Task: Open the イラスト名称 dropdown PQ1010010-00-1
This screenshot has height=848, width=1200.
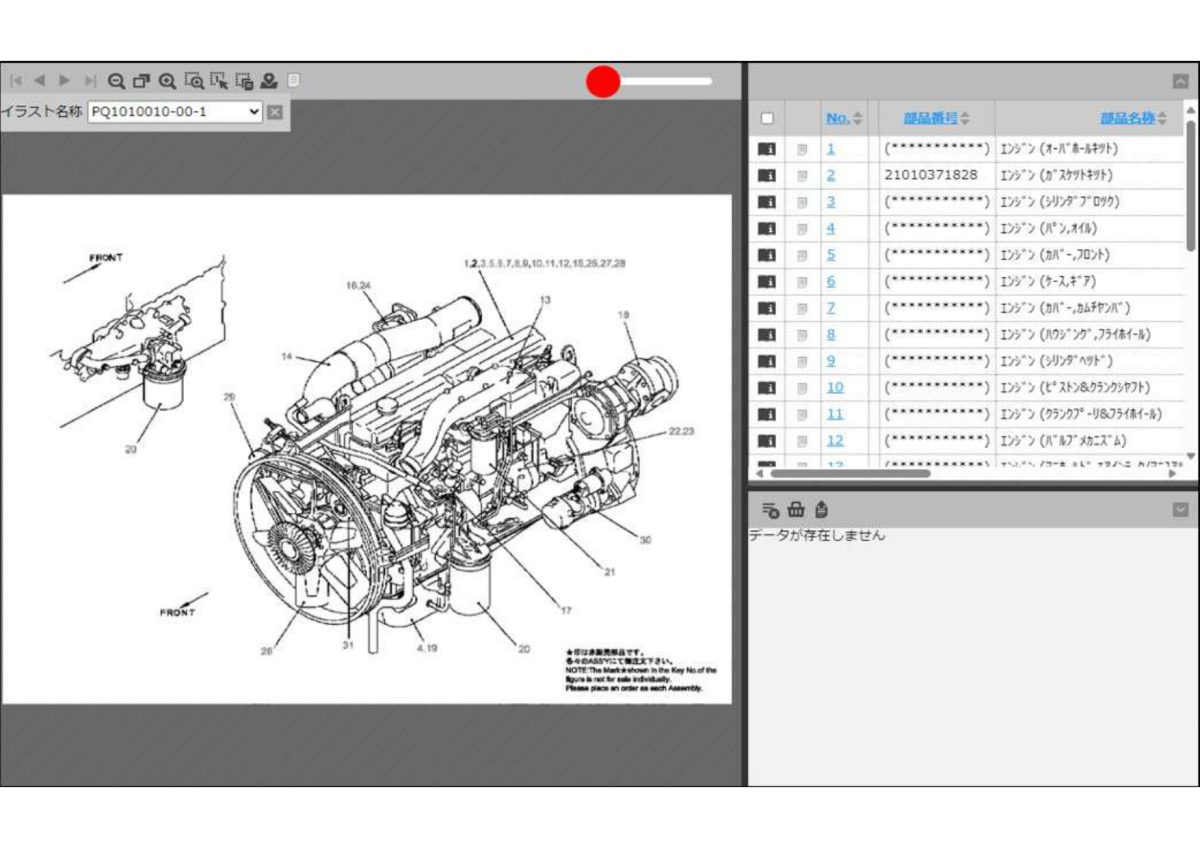Action: click(175, 112)
